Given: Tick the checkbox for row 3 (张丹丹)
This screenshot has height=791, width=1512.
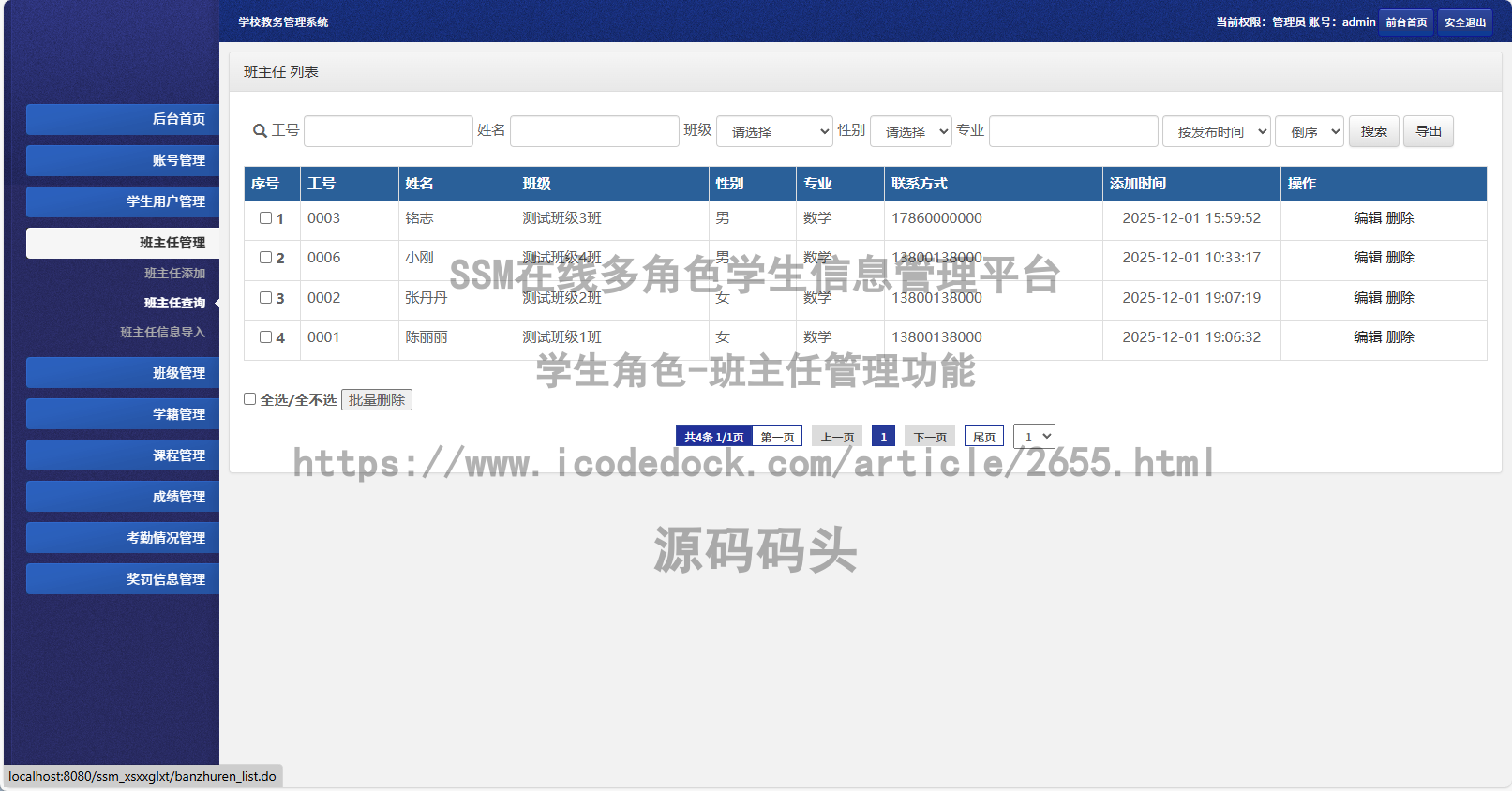Looking at the screenshot, I should click(265, 298).
